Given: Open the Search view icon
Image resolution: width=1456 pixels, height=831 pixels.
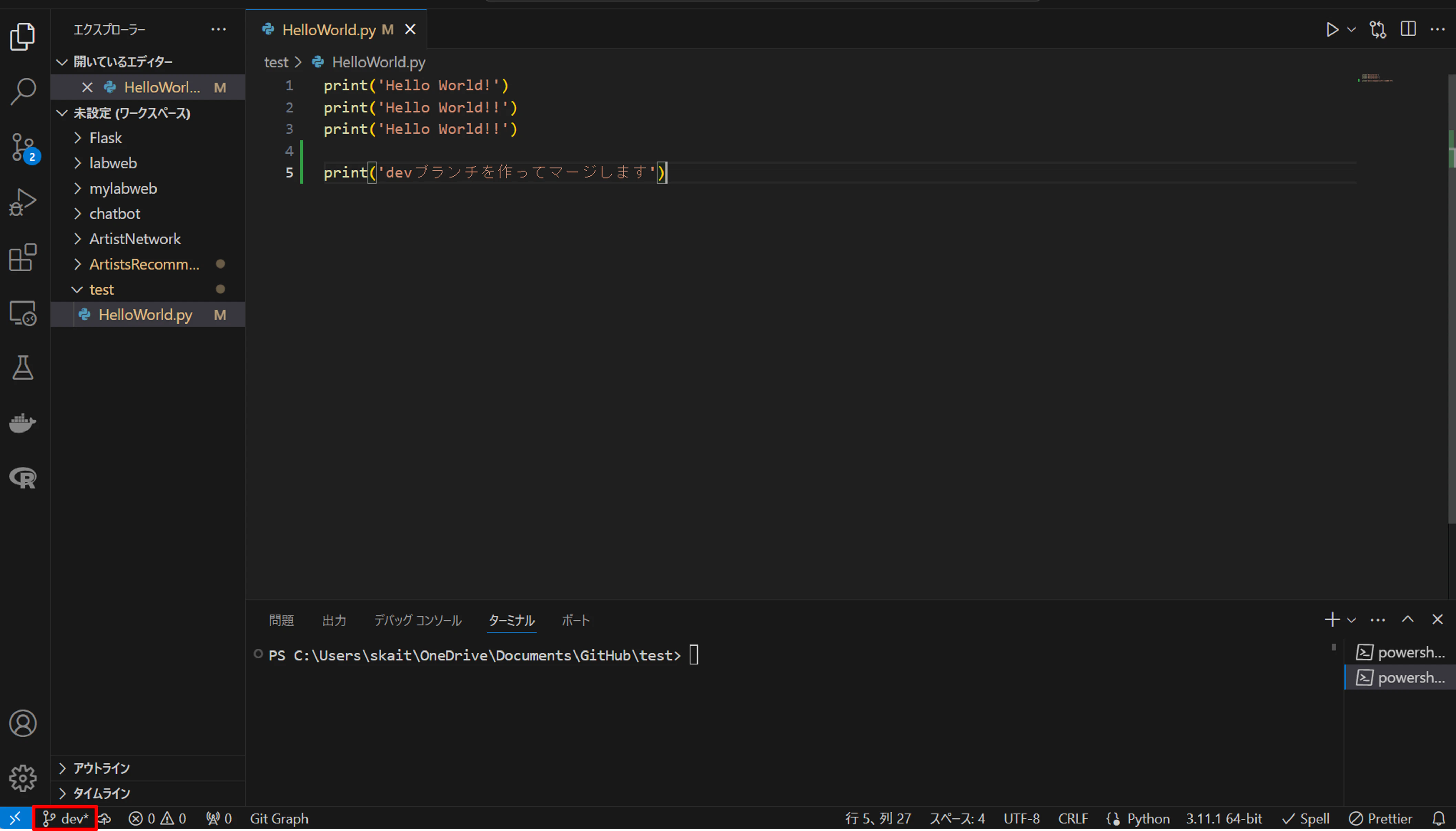Looking at the screenshot, I should (x=23, y=91).
